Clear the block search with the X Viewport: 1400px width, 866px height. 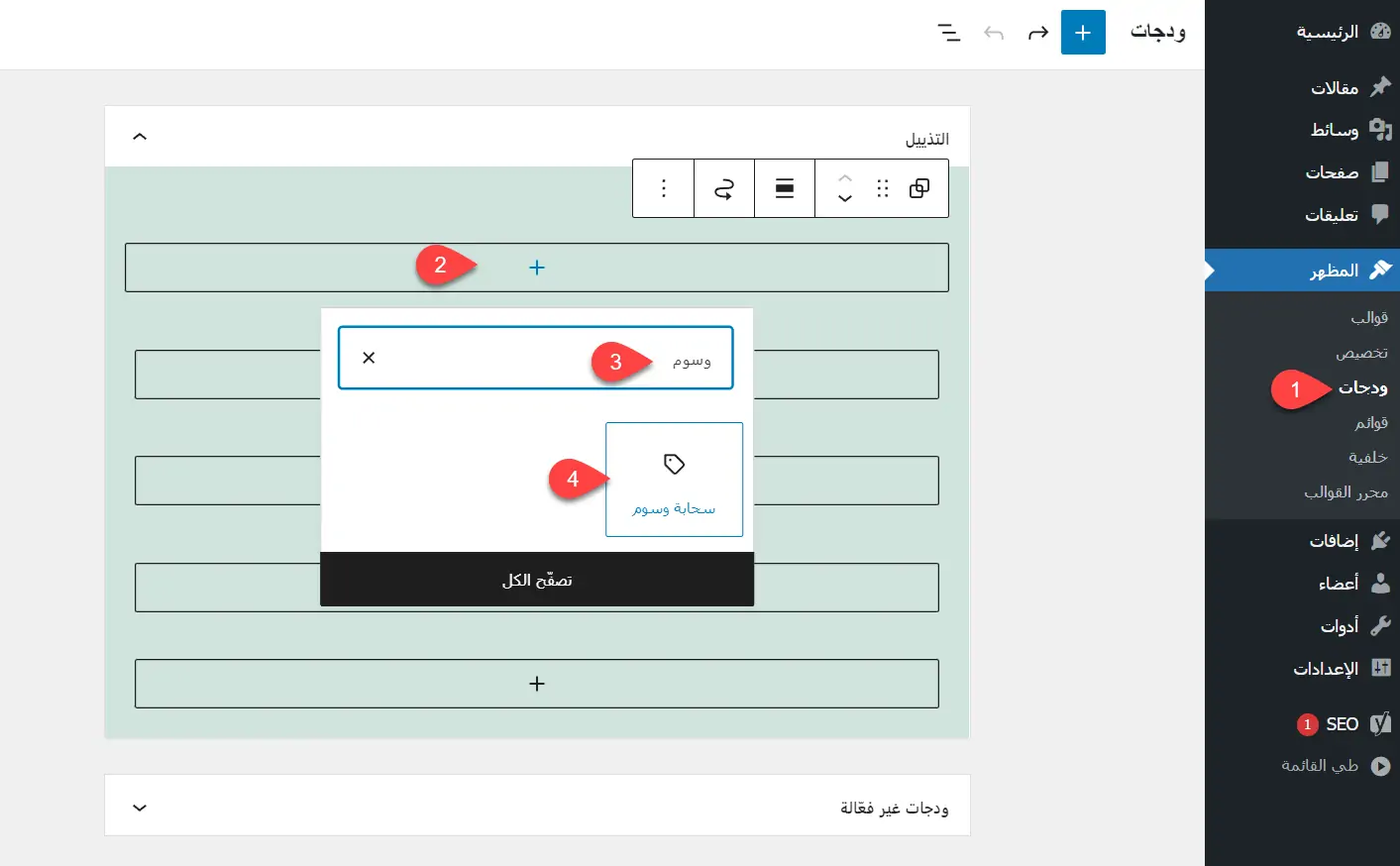tap(369, 358)
